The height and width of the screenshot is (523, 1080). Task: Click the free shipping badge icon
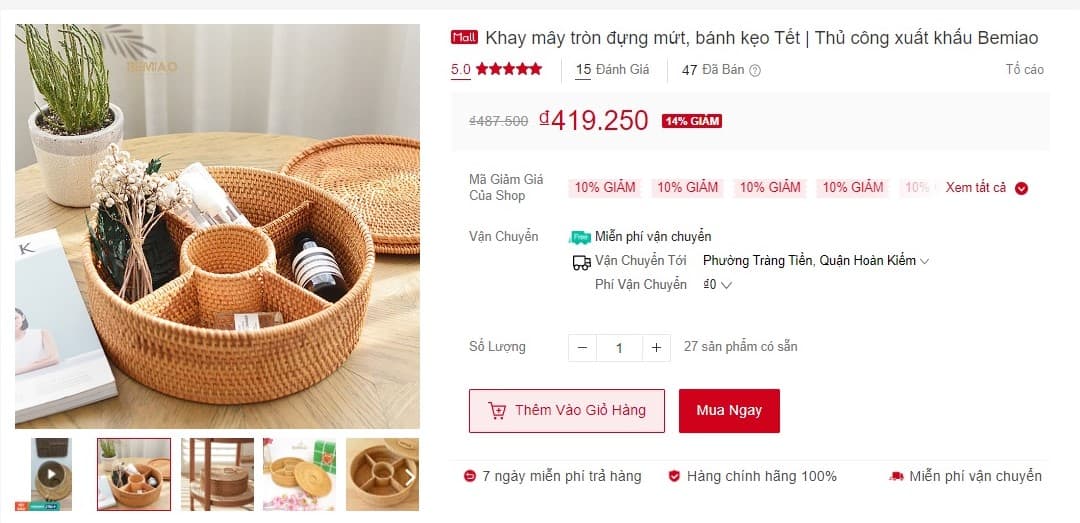tap(580, 237)
